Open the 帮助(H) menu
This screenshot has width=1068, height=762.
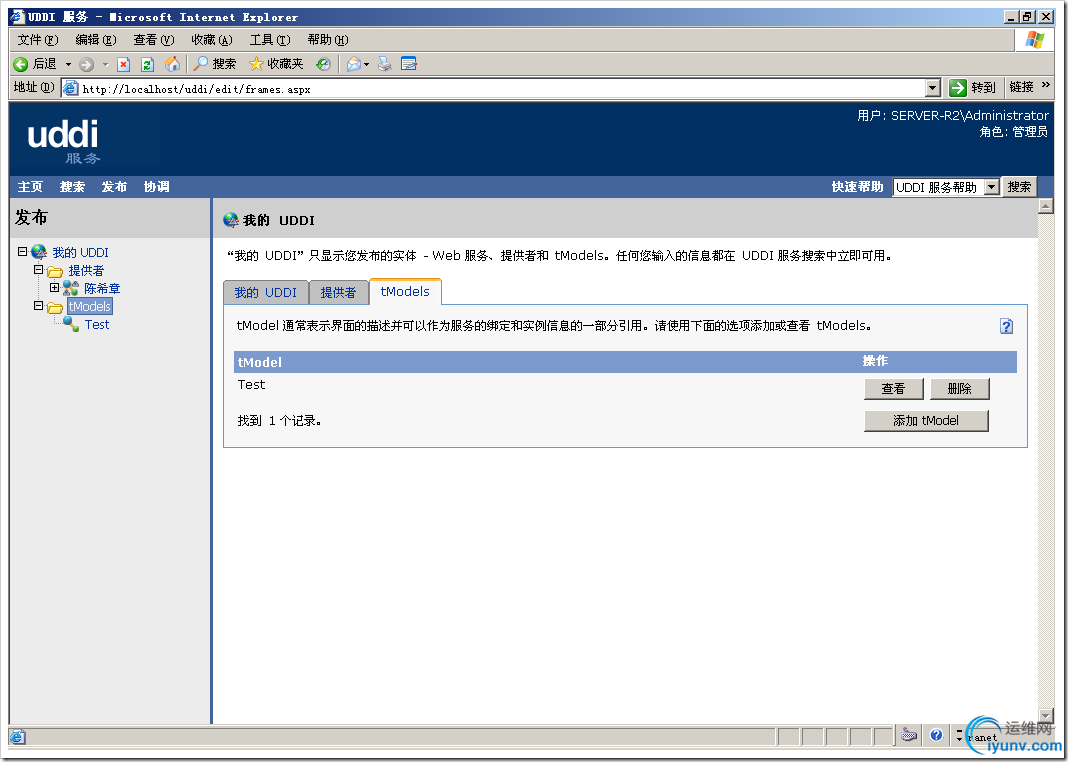(x=328, y=39)
